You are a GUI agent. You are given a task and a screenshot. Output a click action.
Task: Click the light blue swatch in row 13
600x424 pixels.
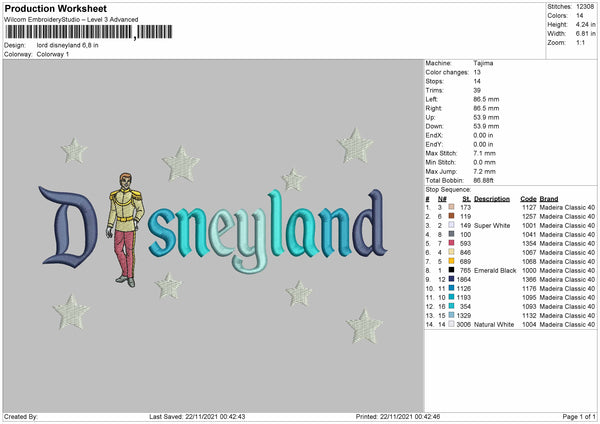[x=452, y=315]
